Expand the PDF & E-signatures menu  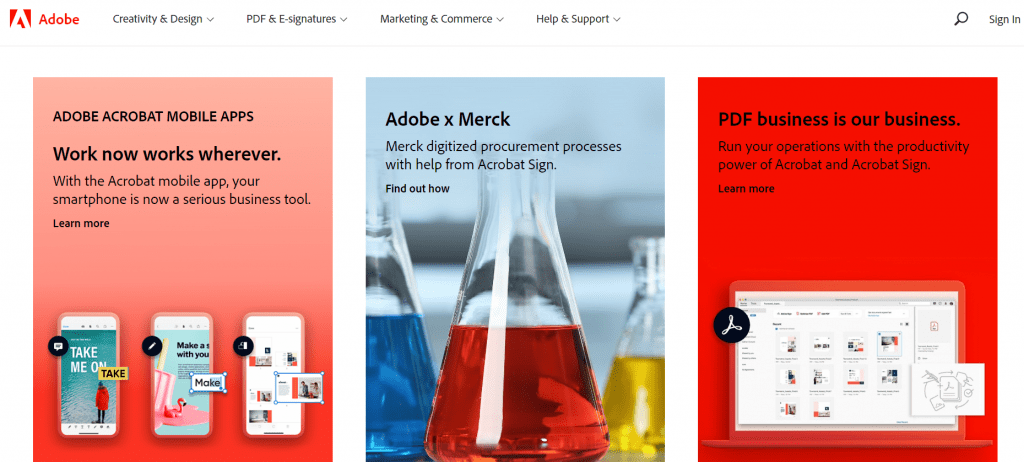click(297, 19)
